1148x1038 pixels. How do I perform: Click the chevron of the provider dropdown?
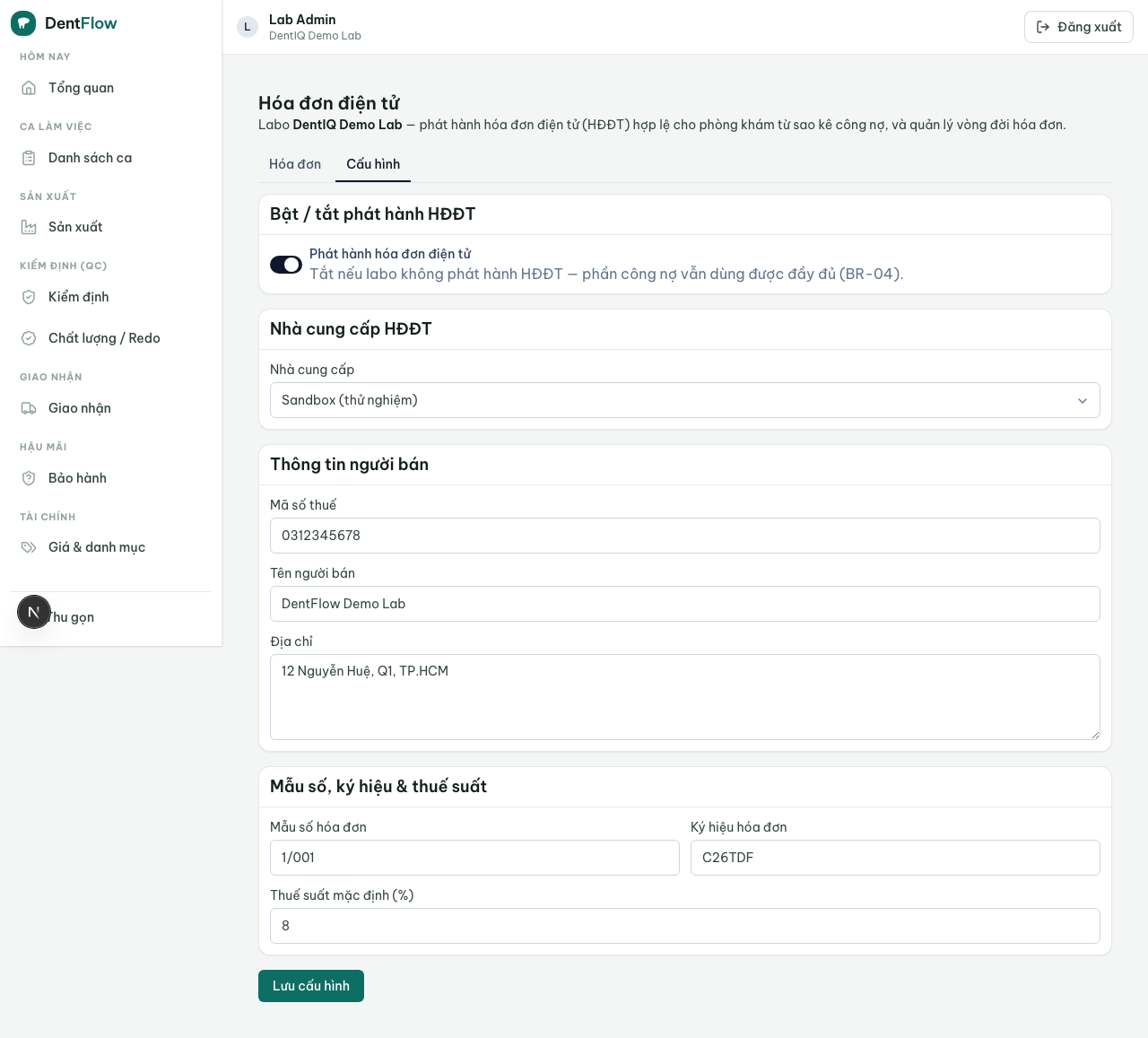coord(1083,400)
